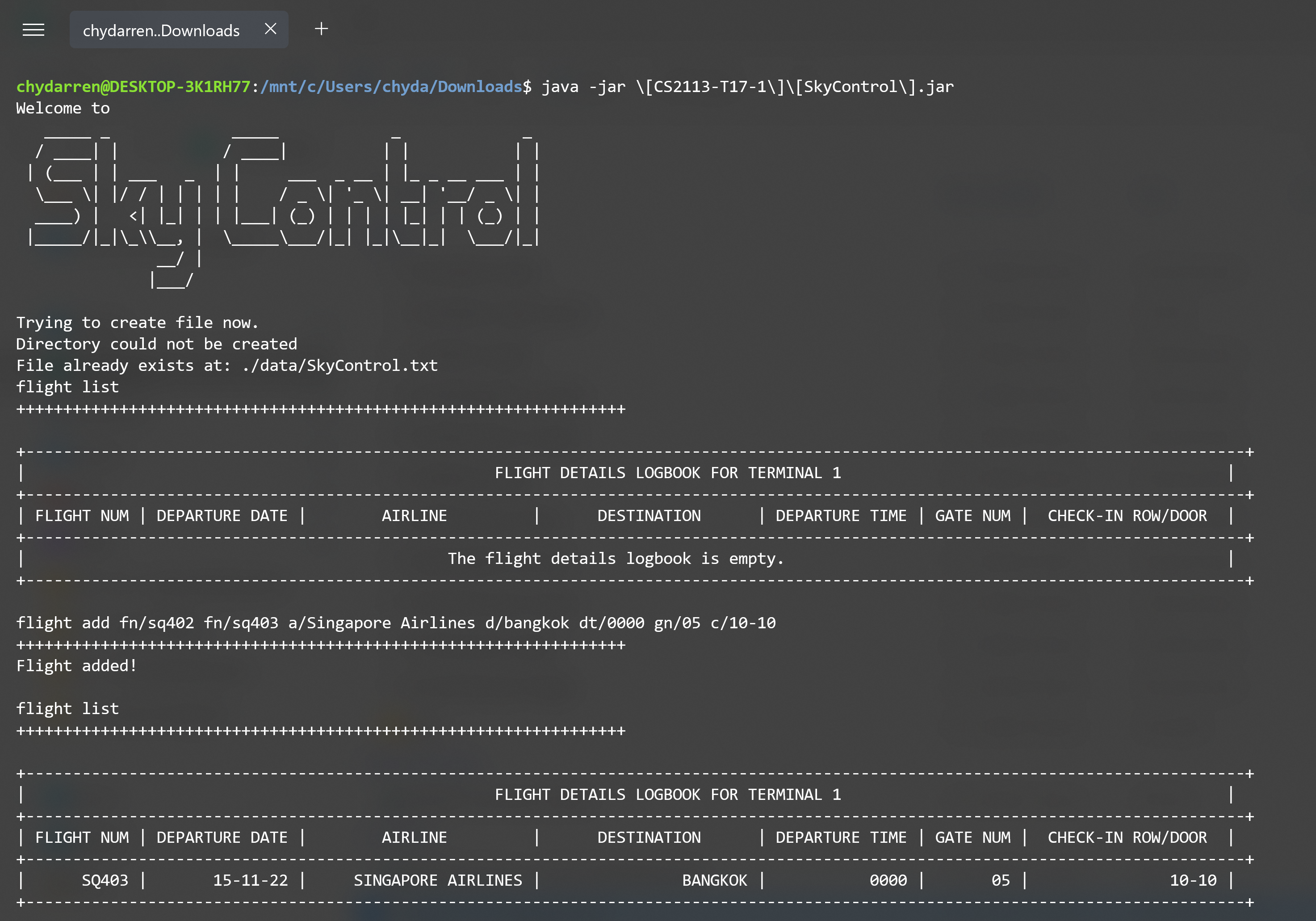Click 'The flight details logbook is empty.' text
This screenshot has height=921, width=1316.
(616, 559)
